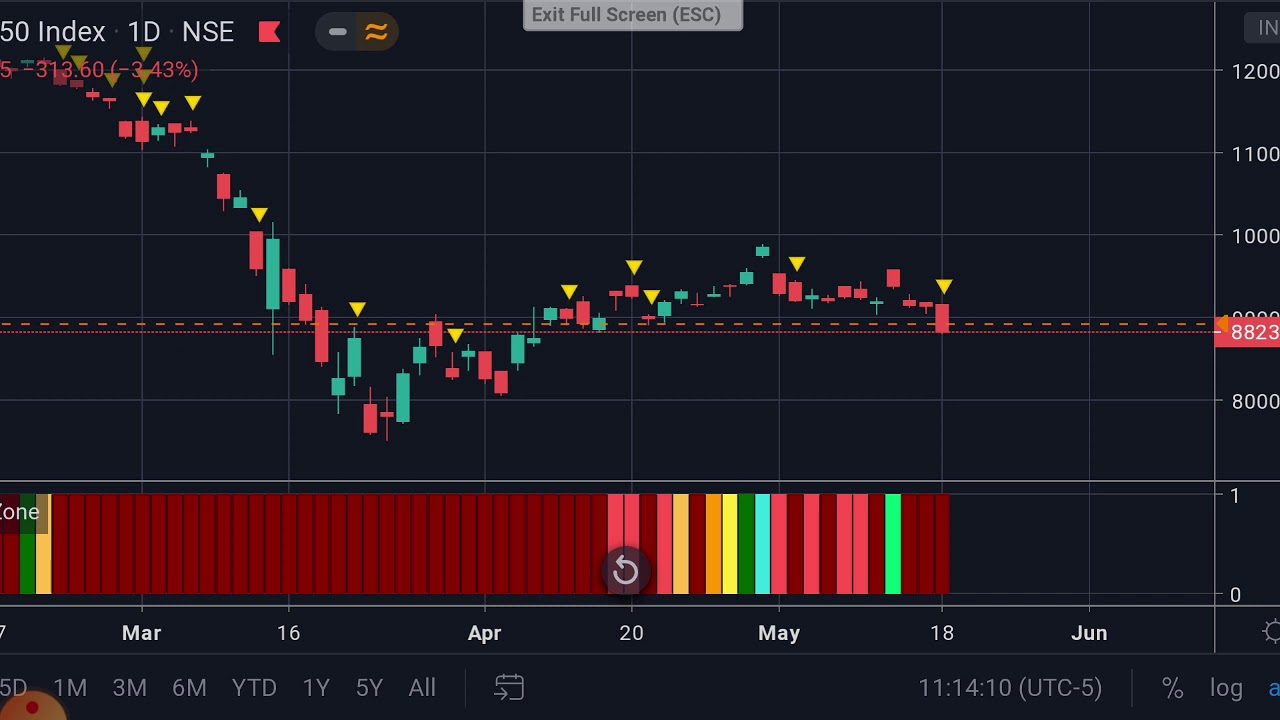Click the 1100 price axis label
This screenshot has width=1280, height=720.
[1255, 154]
